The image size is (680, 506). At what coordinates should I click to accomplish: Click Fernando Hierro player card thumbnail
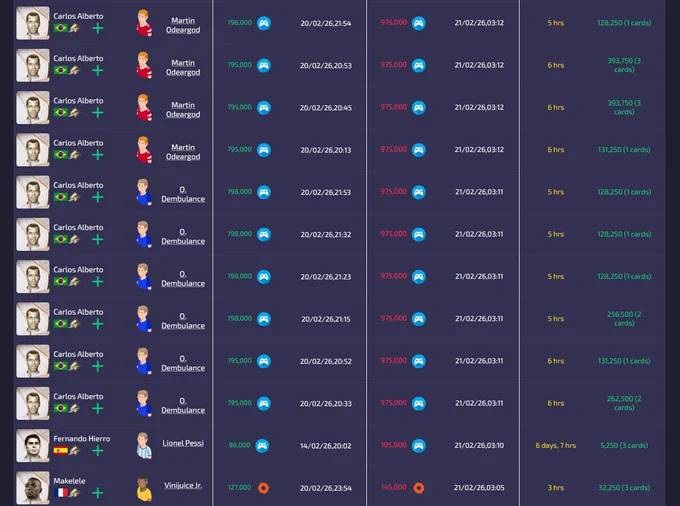tap(33, 445)
